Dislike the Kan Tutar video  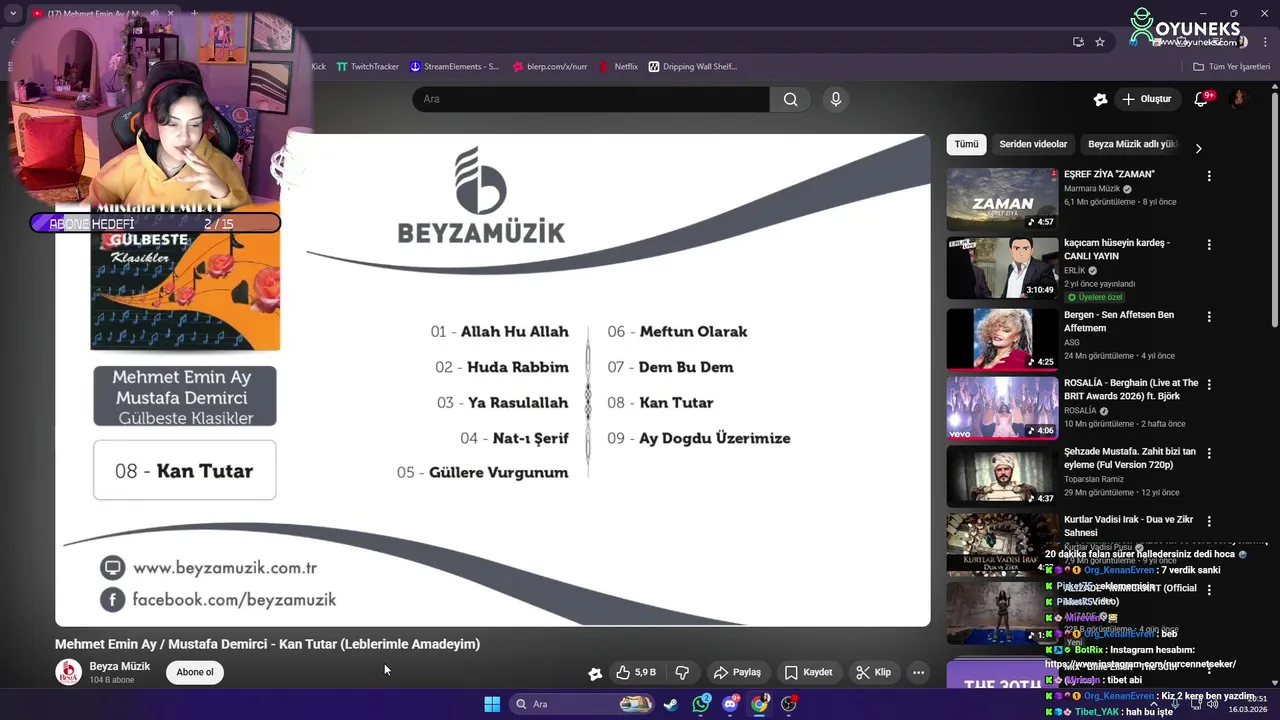pos(683,672)
